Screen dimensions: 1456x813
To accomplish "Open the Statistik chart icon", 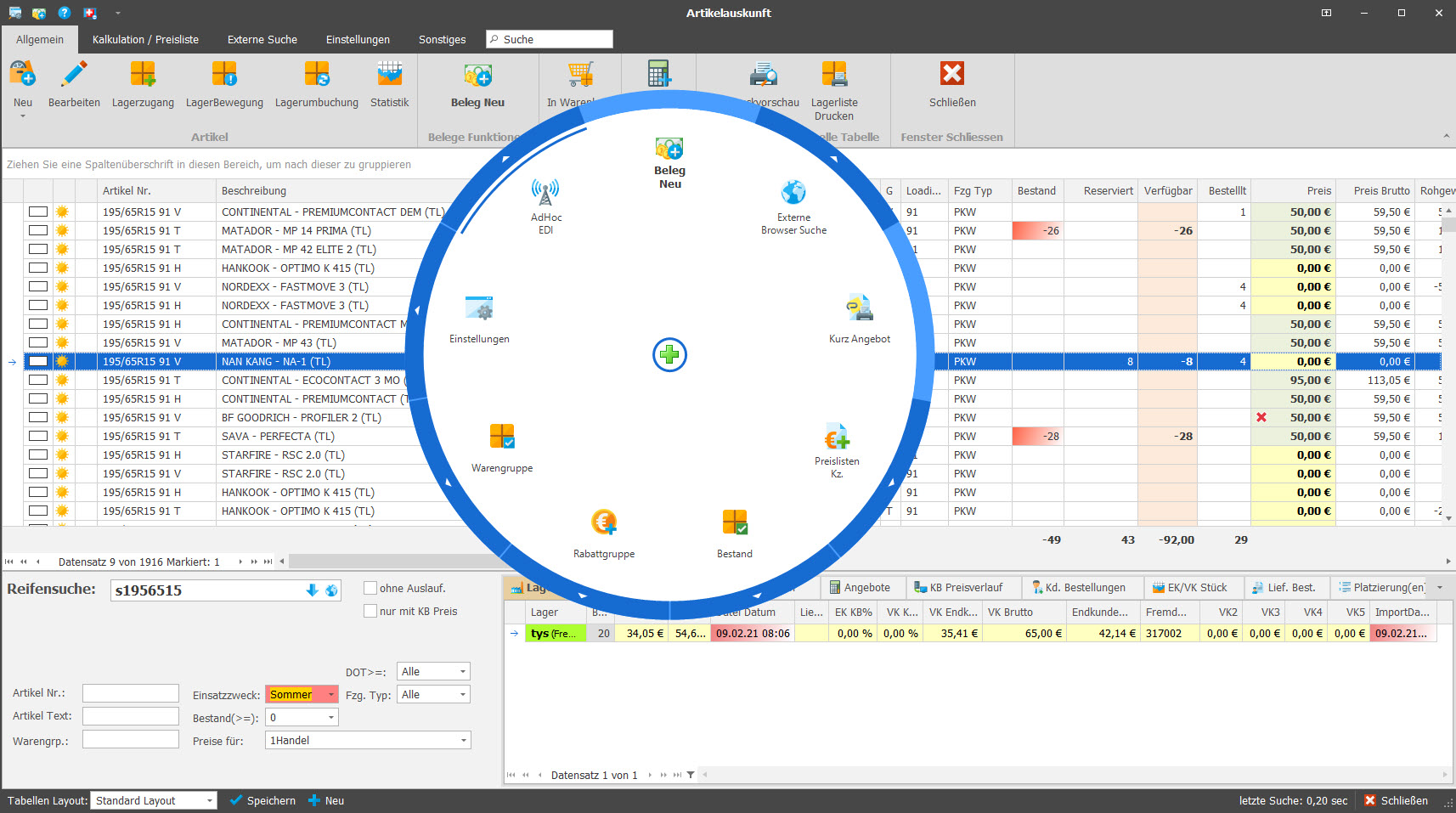I will click(x=390, y=75).
